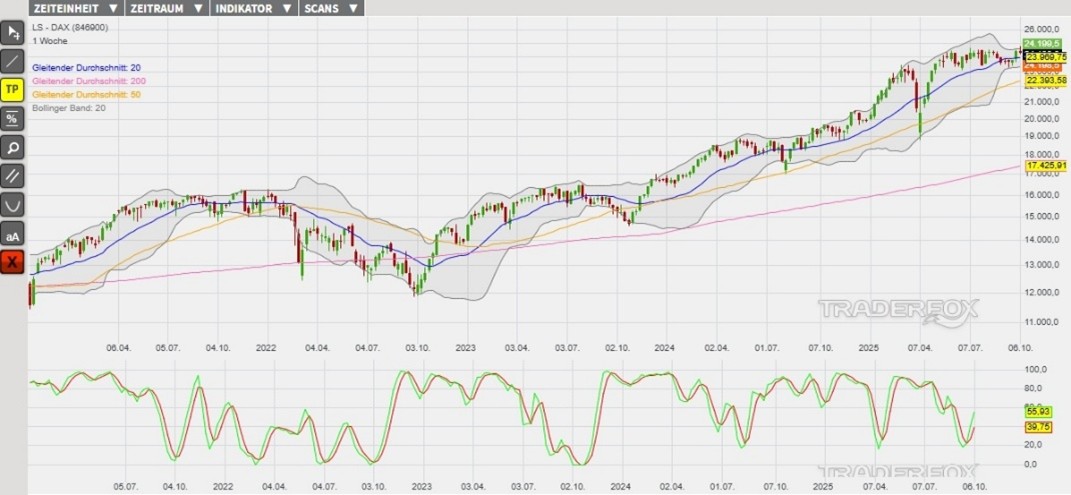Image resolution: width=1071 pixels, height=495 pixels.
Task: Pick the aA text annotation tool
Action: click(x=12, y=236)
